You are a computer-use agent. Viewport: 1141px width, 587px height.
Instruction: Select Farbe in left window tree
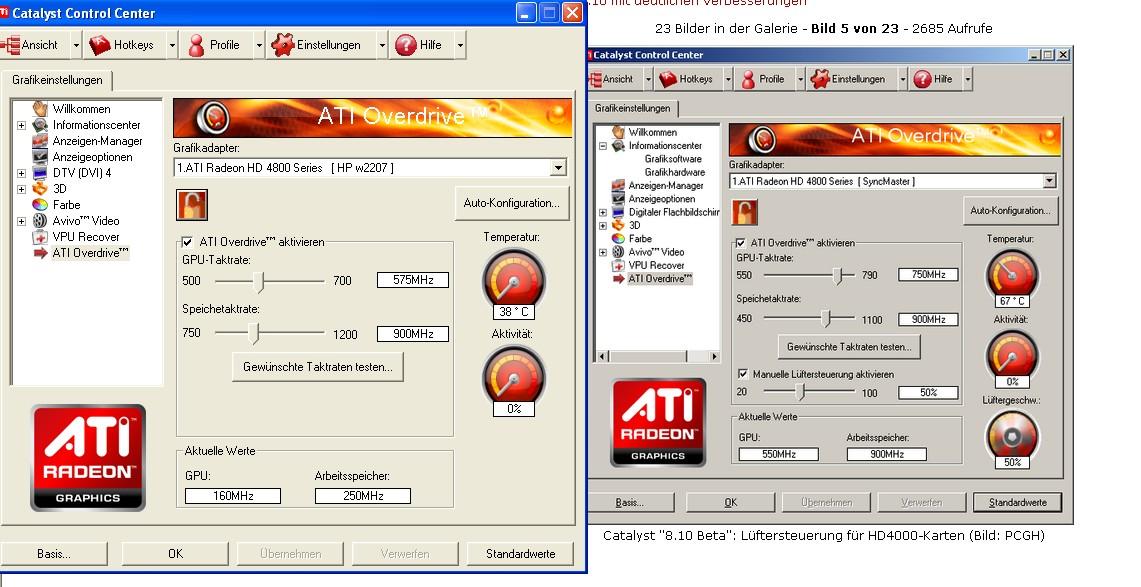[66, 205]
